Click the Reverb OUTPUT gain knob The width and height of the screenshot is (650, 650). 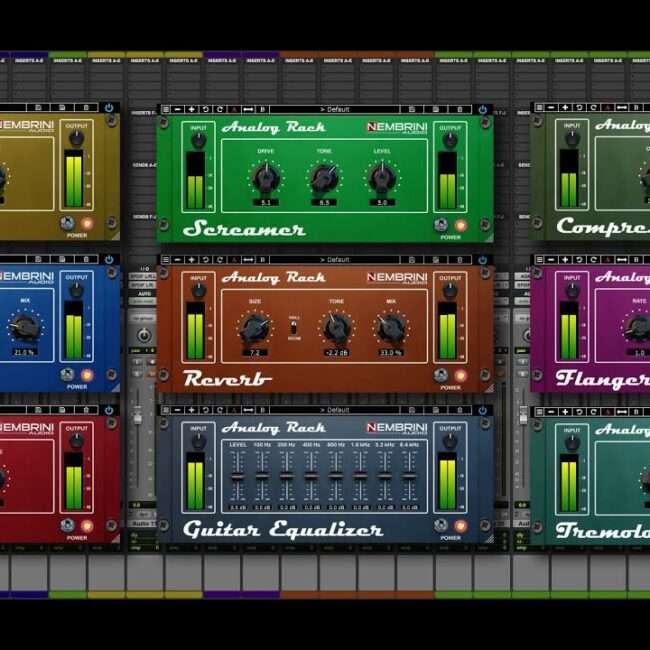click(450, 291)
